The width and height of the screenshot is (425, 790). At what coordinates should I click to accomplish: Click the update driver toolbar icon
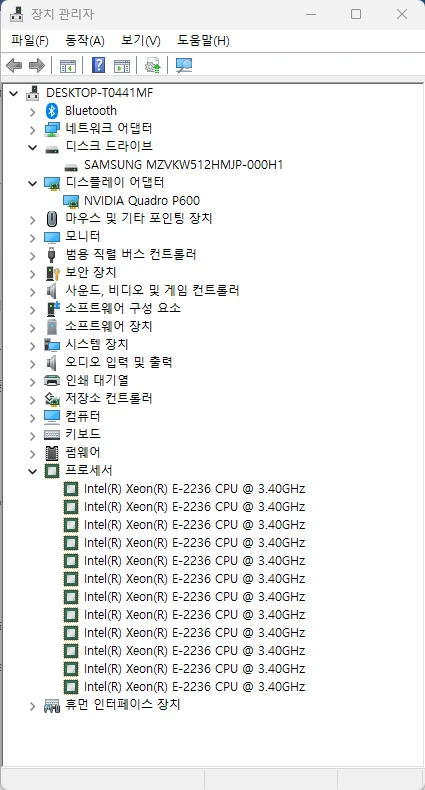[152, 65]
